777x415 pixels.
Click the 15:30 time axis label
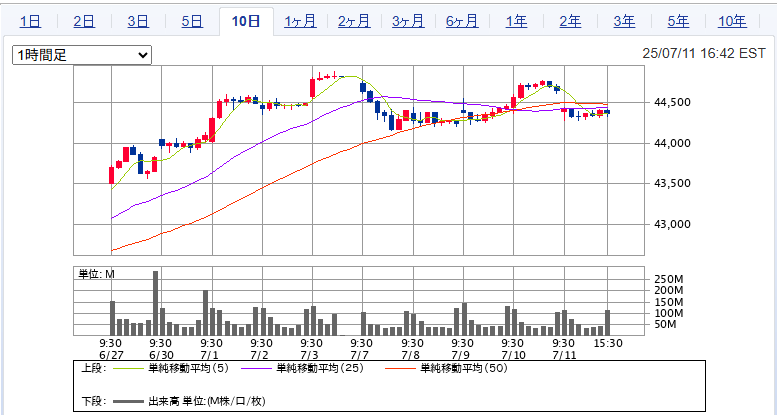(x=608, y=343)
